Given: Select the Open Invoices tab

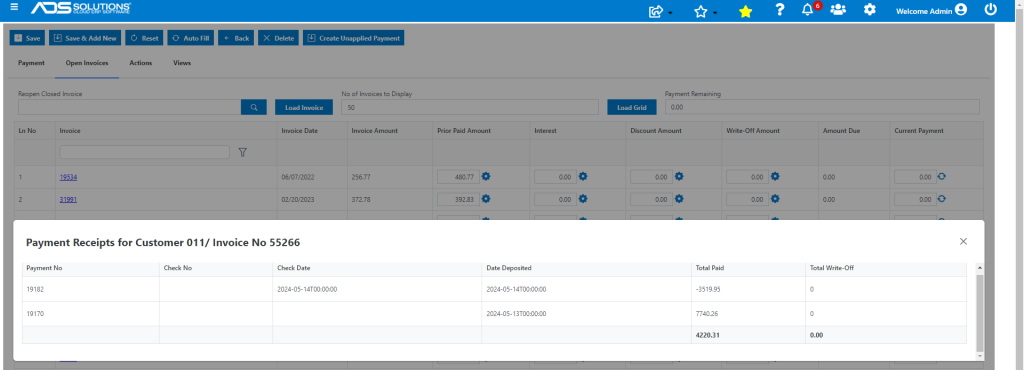Looking at the screenshot, I should click(x=87, y=63).
